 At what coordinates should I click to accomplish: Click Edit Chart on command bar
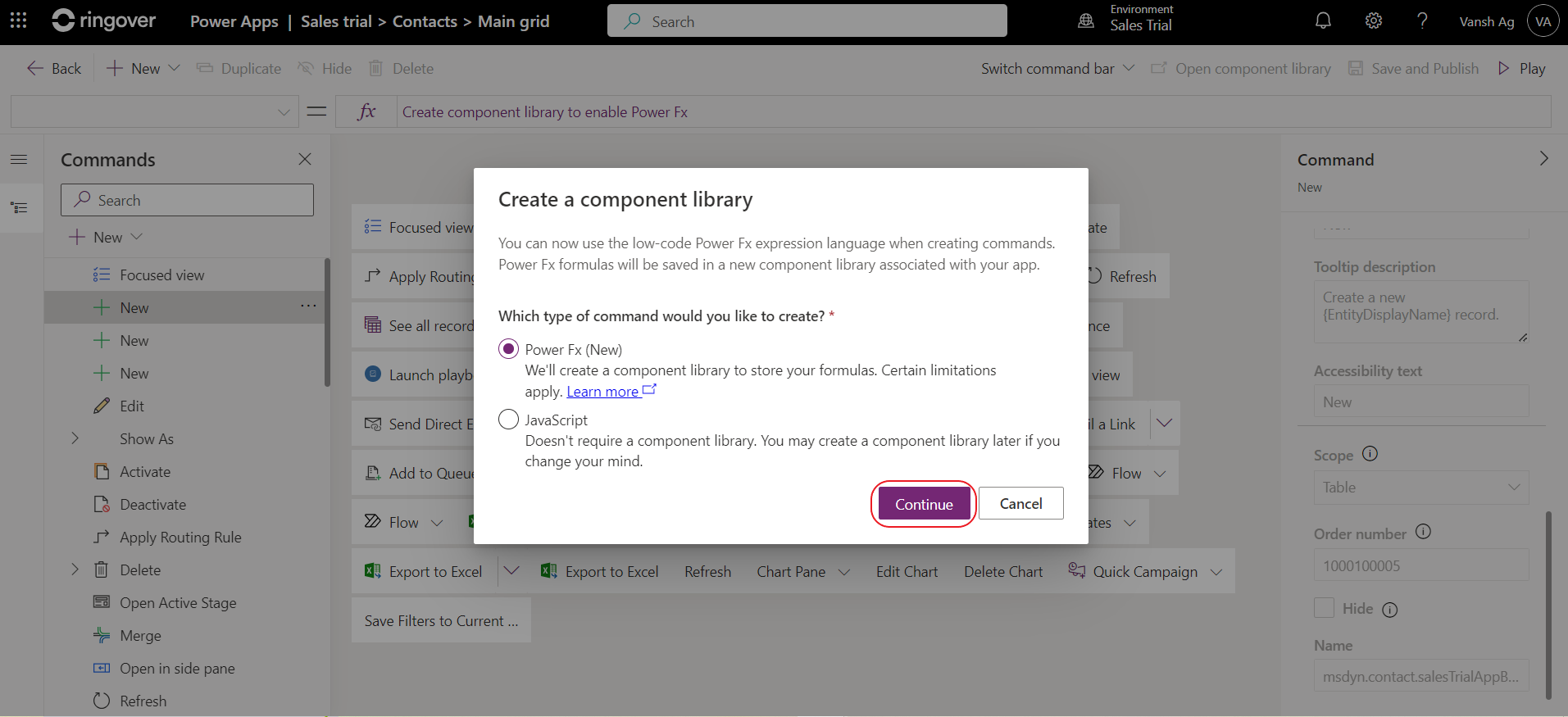[x=907, y=572]
